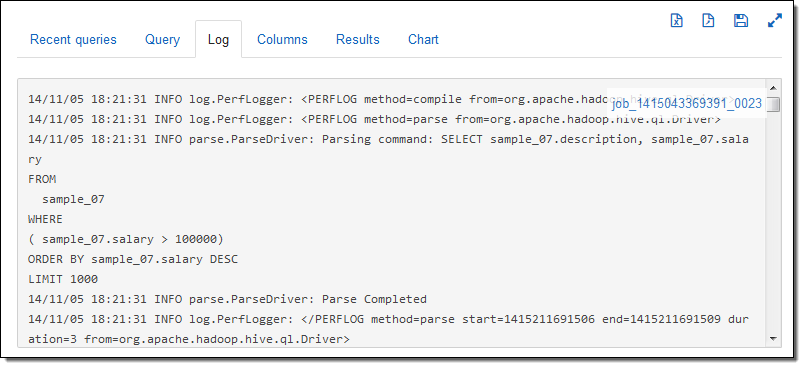Click the WHERE keyword line in the log
This screenshot has width=804, height=368.
coord(46,219)
